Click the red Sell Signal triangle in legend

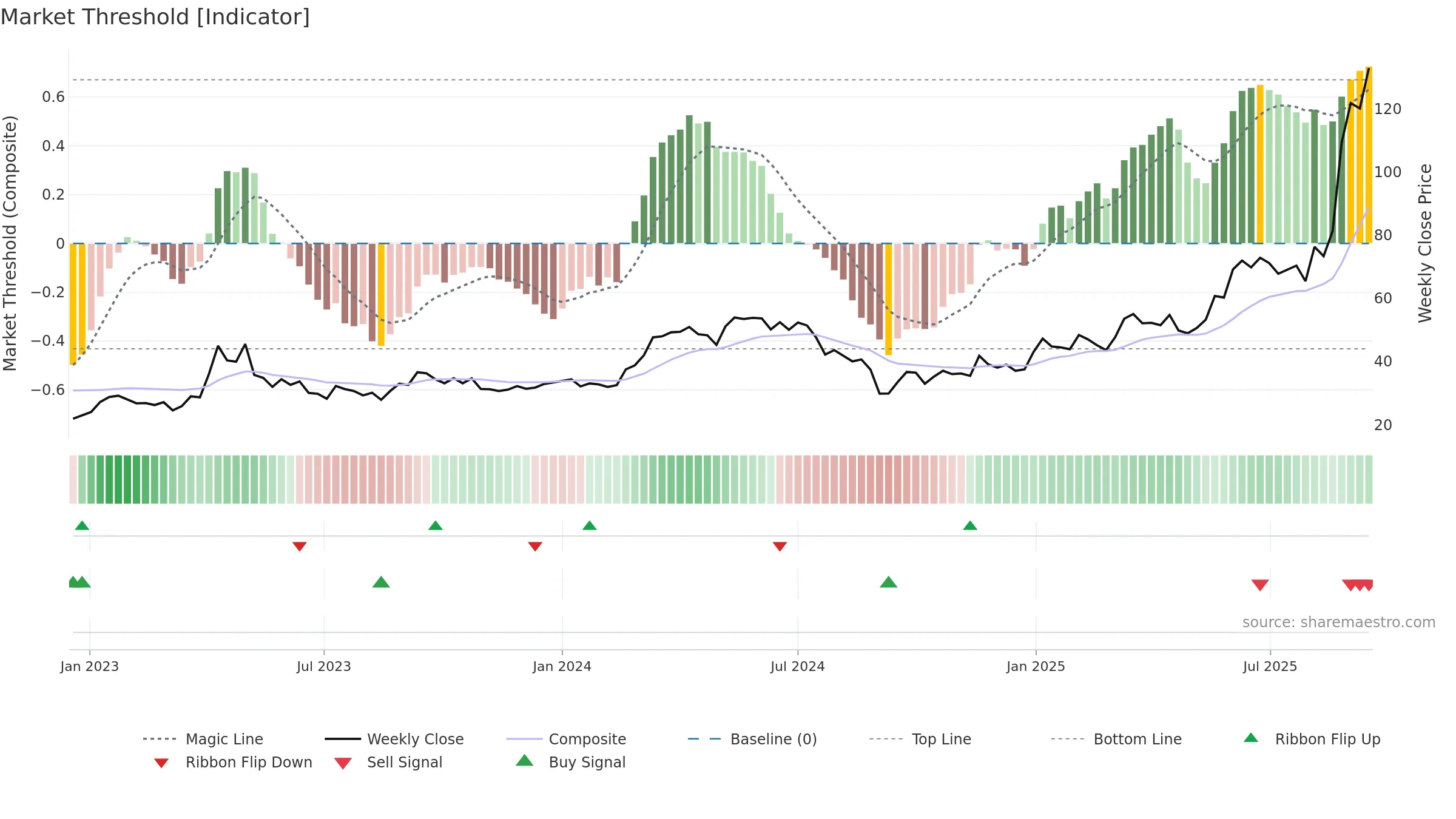(343, 763)
